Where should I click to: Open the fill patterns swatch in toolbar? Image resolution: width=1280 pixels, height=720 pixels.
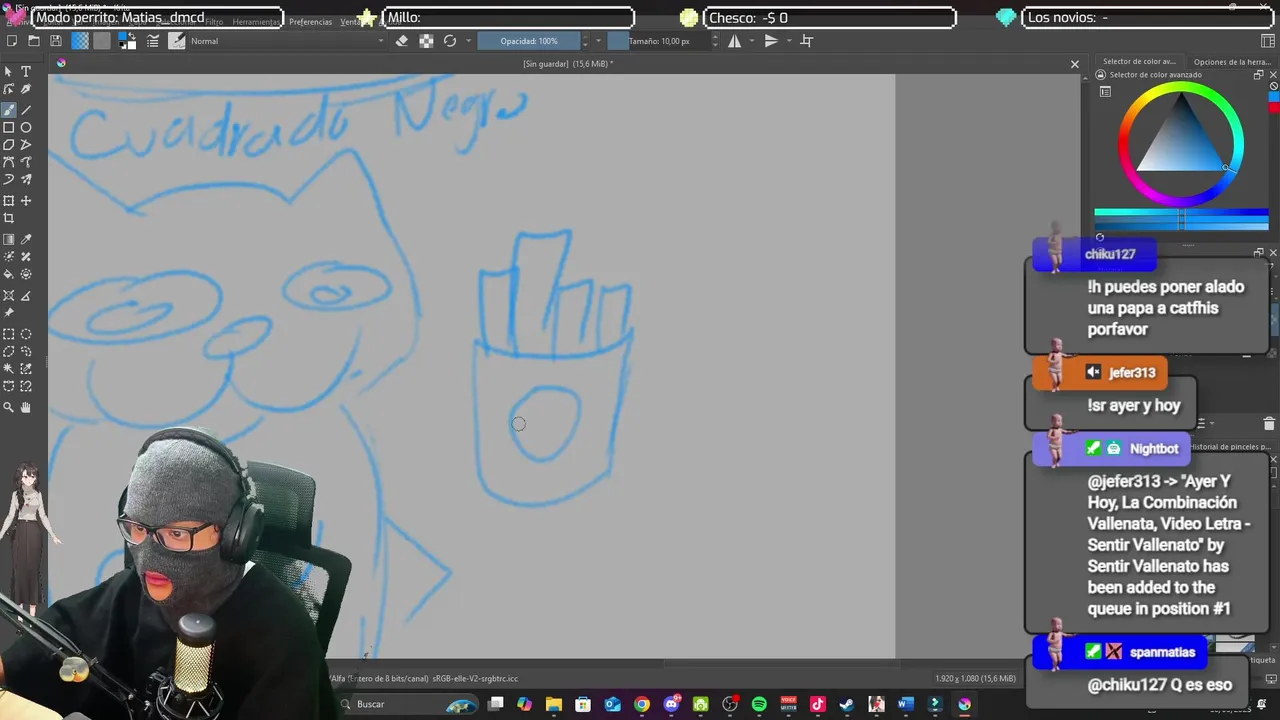[102, 41]
